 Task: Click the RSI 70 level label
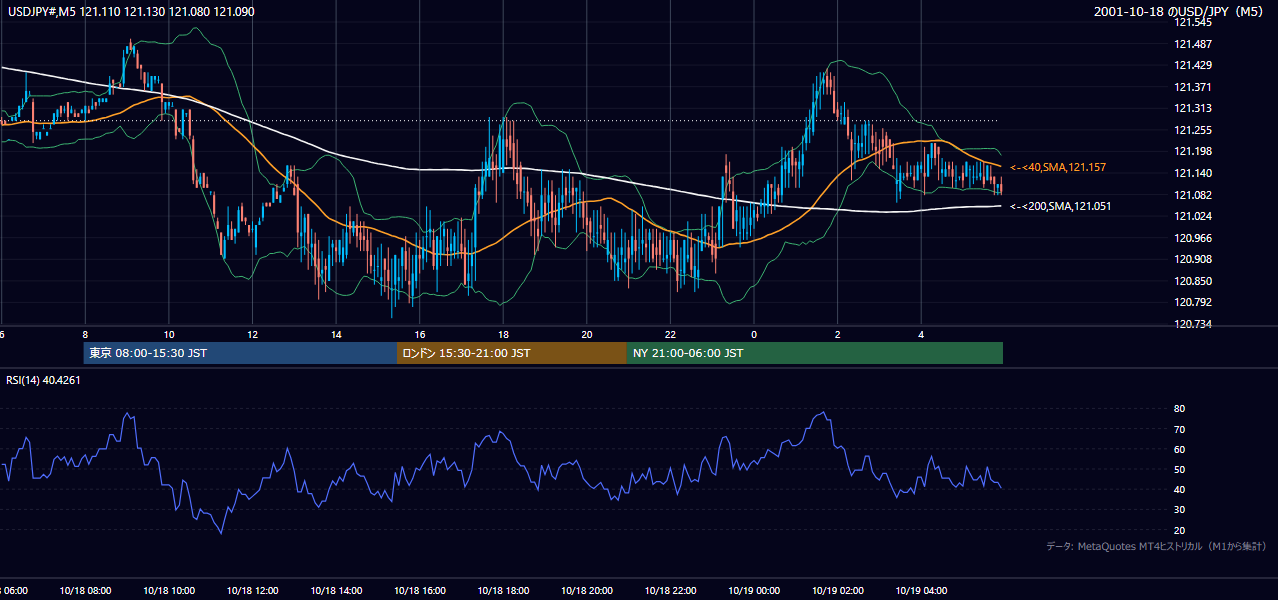(x=1180, y=429)
